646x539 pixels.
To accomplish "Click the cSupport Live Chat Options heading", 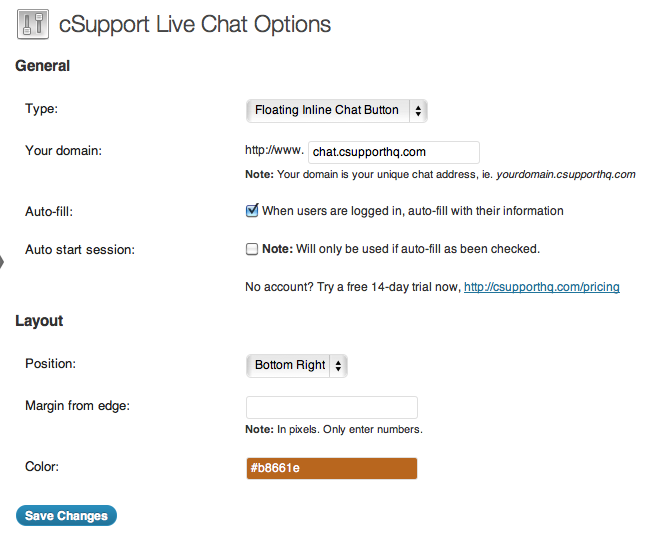I will (x=195, y=24).
